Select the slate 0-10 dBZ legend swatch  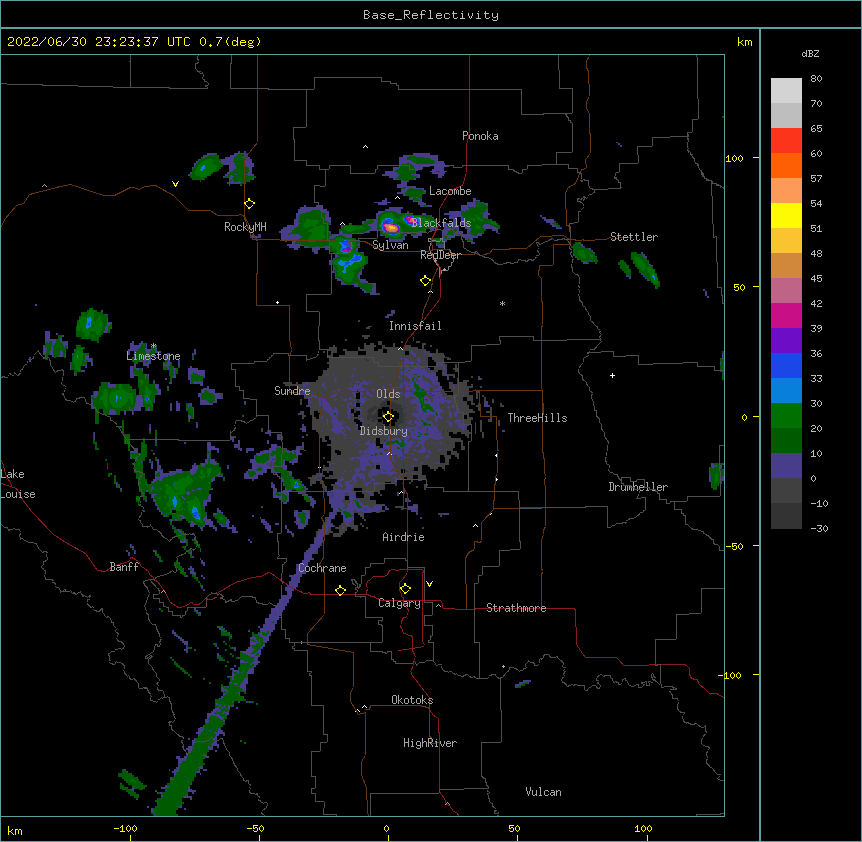point(786,466)
